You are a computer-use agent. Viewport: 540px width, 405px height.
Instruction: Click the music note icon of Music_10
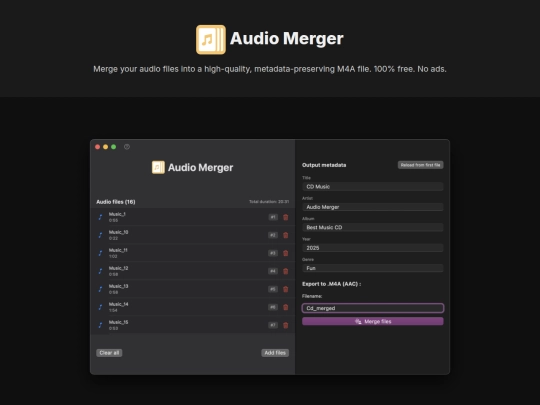(100, 235)
